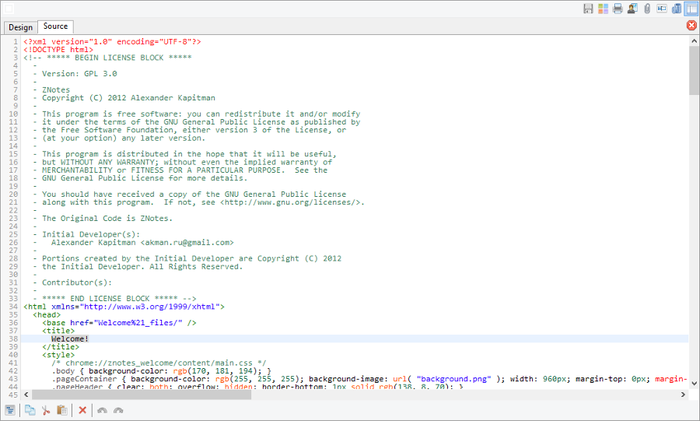Click the xml version declaration line
700x421 pixels.
112,42
